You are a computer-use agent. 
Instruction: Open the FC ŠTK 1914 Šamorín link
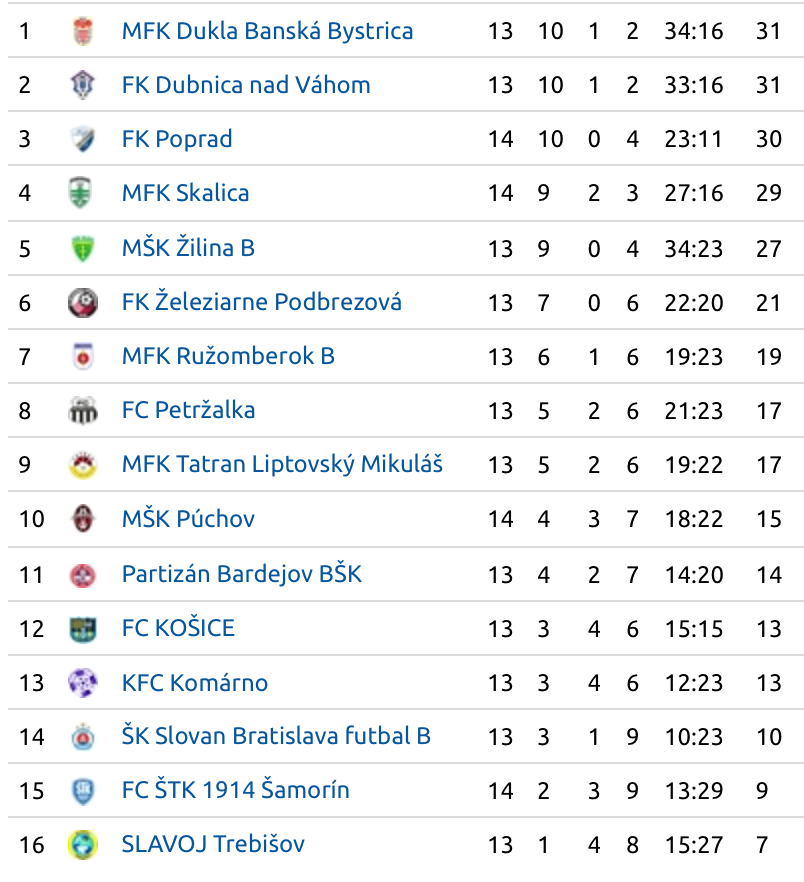click(236, 790)
